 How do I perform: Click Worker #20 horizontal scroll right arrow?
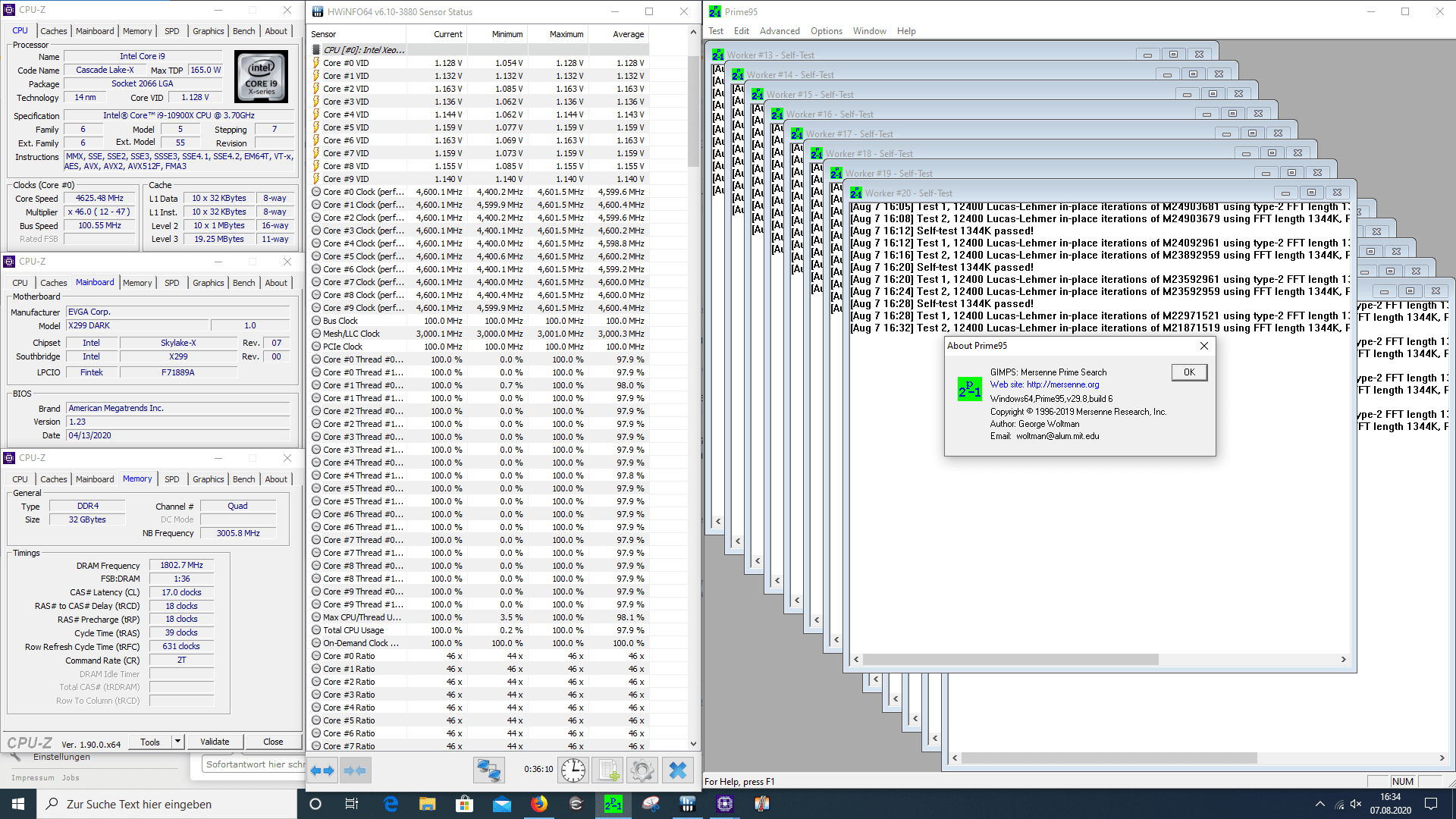point(1343,660)
